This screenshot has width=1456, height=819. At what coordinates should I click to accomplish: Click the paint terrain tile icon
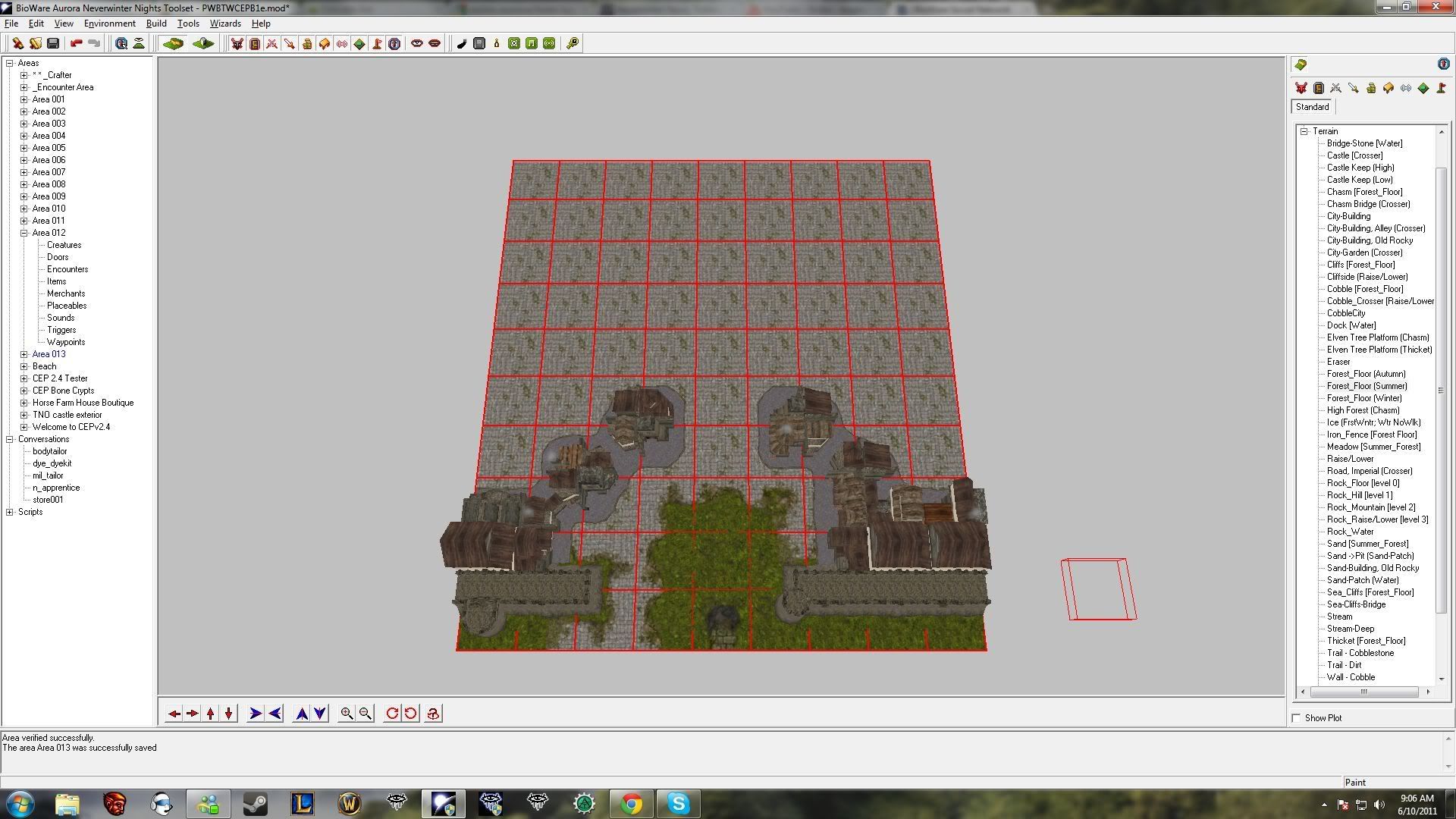(173, 43)
